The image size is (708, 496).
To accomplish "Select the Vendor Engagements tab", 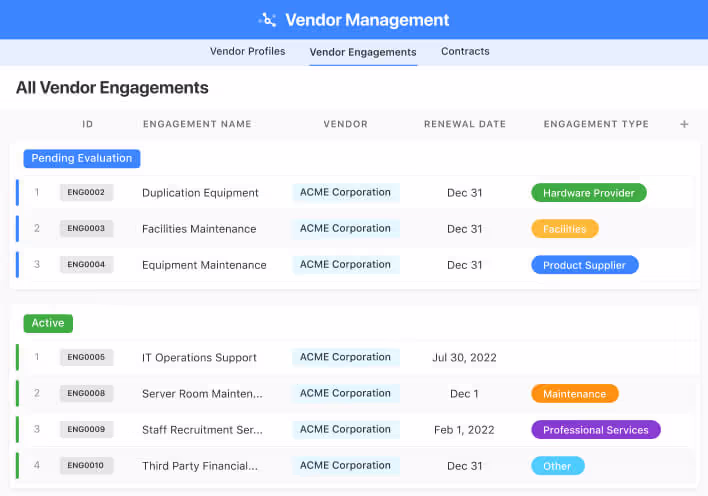I will (363, 52).
